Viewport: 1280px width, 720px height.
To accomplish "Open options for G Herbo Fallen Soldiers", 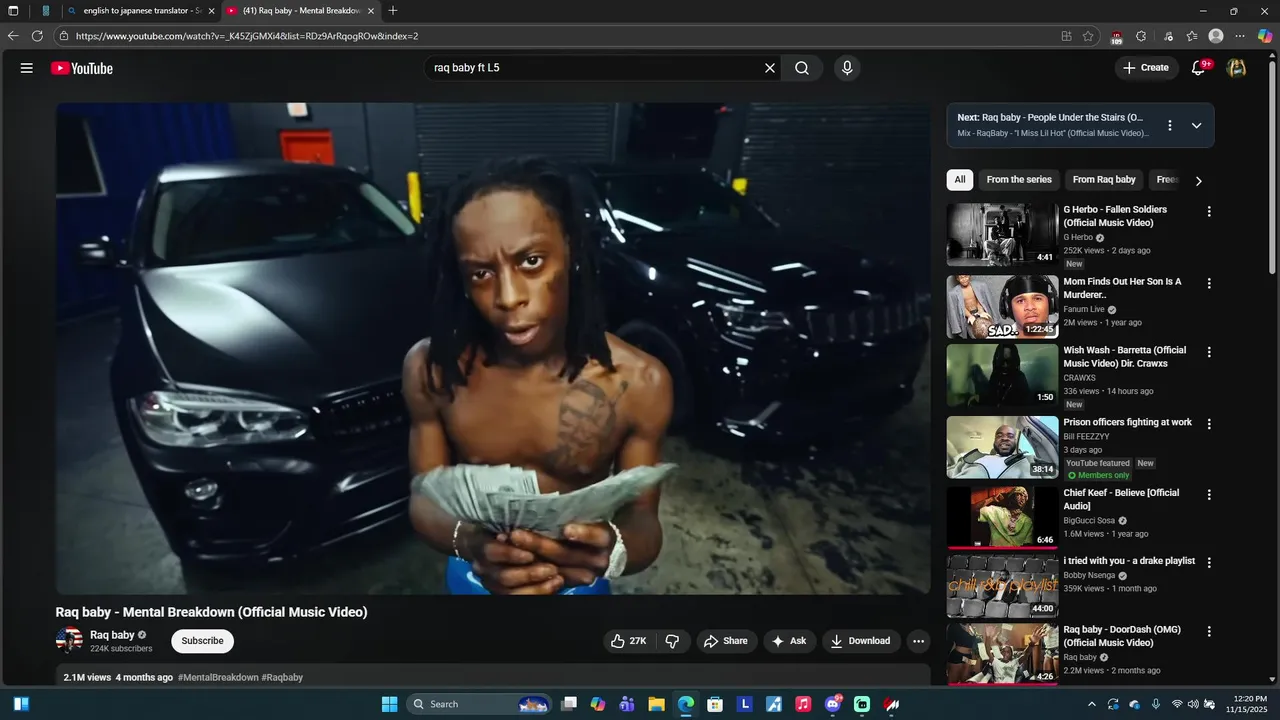I will (x=1209, y=211).
